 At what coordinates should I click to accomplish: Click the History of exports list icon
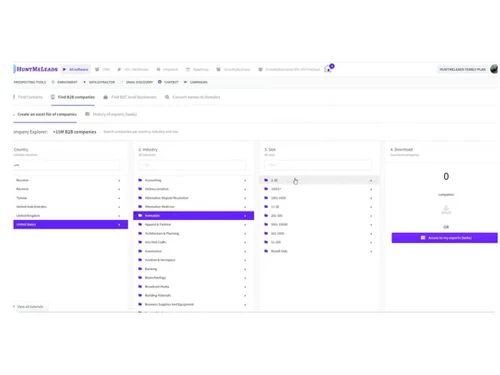point(87,114)
